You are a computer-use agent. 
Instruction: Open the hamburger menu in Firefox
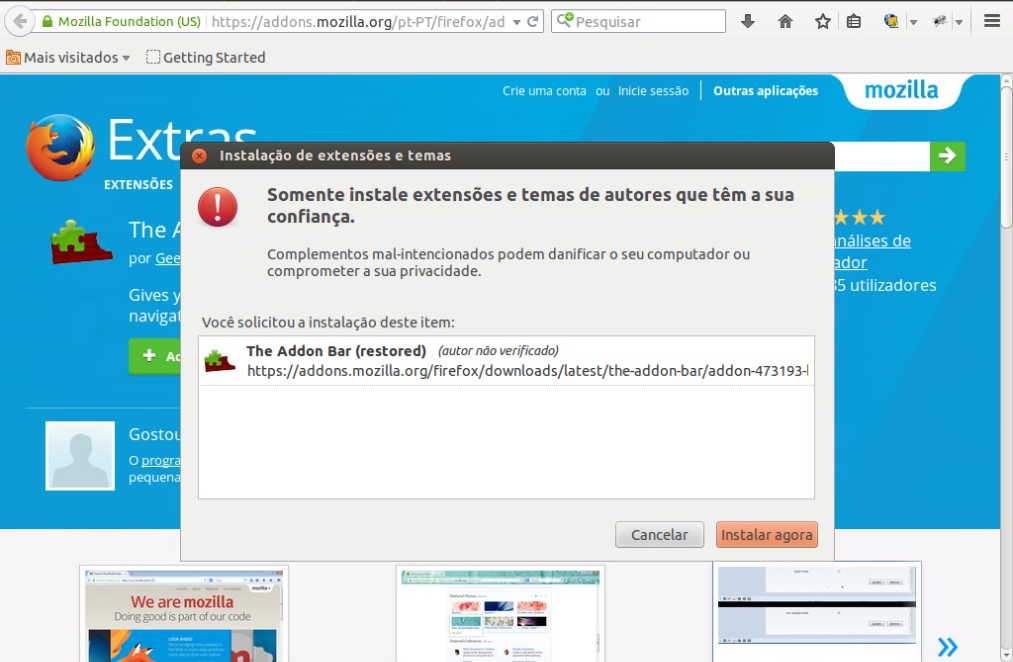click(991, 21)
